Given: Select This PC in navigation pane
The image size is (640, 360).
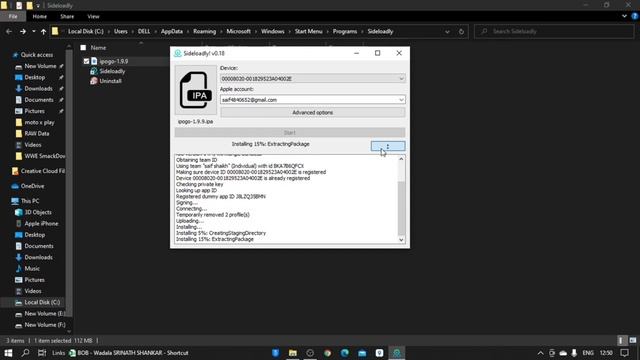Looking at the screenshot, I should click(x=30, y=201).
